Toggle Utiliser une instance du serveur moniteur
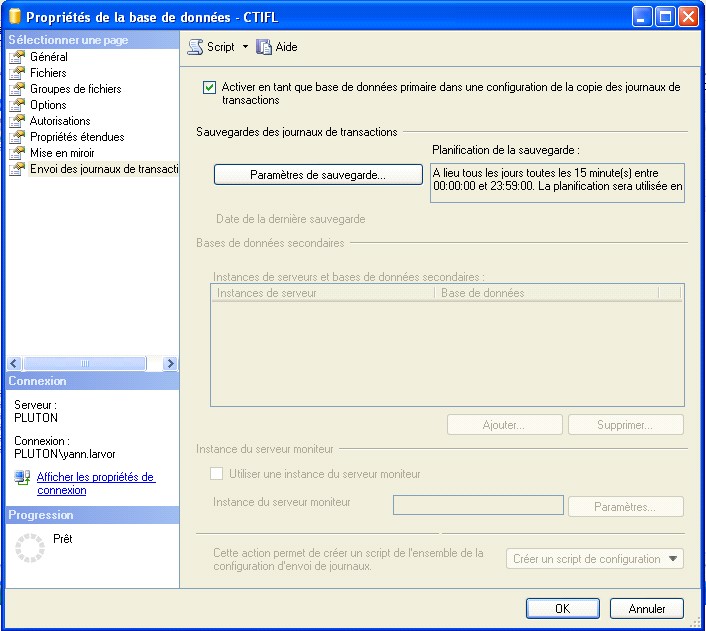Image resolution: width=706 pixels, height=631 pixels. (216, 474)
